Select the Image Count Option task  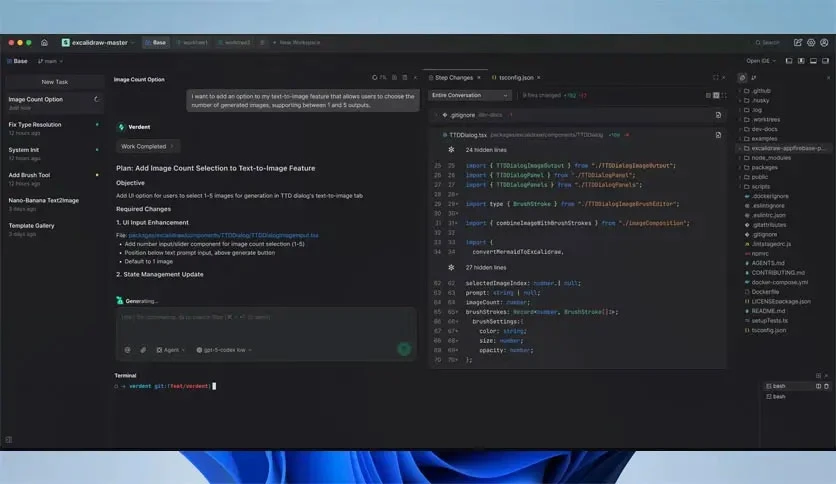pyautogui.click(x=55, y=103)
